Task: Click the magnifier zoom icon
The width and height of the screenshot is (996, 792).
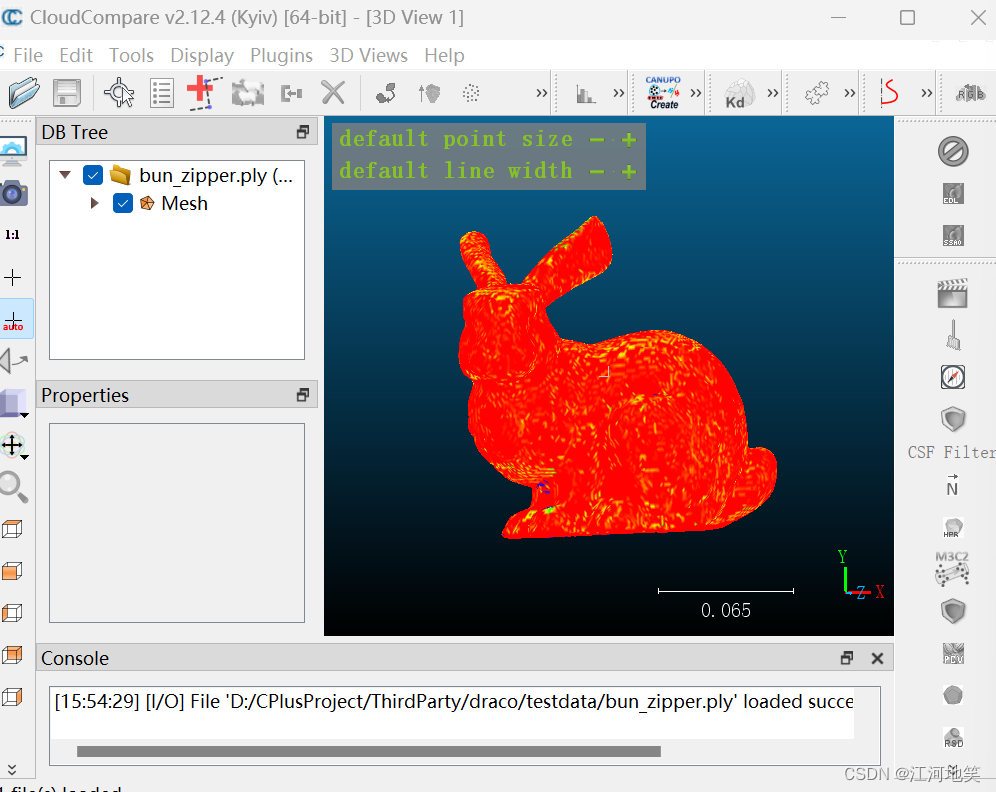Action: tap(13, 487)
